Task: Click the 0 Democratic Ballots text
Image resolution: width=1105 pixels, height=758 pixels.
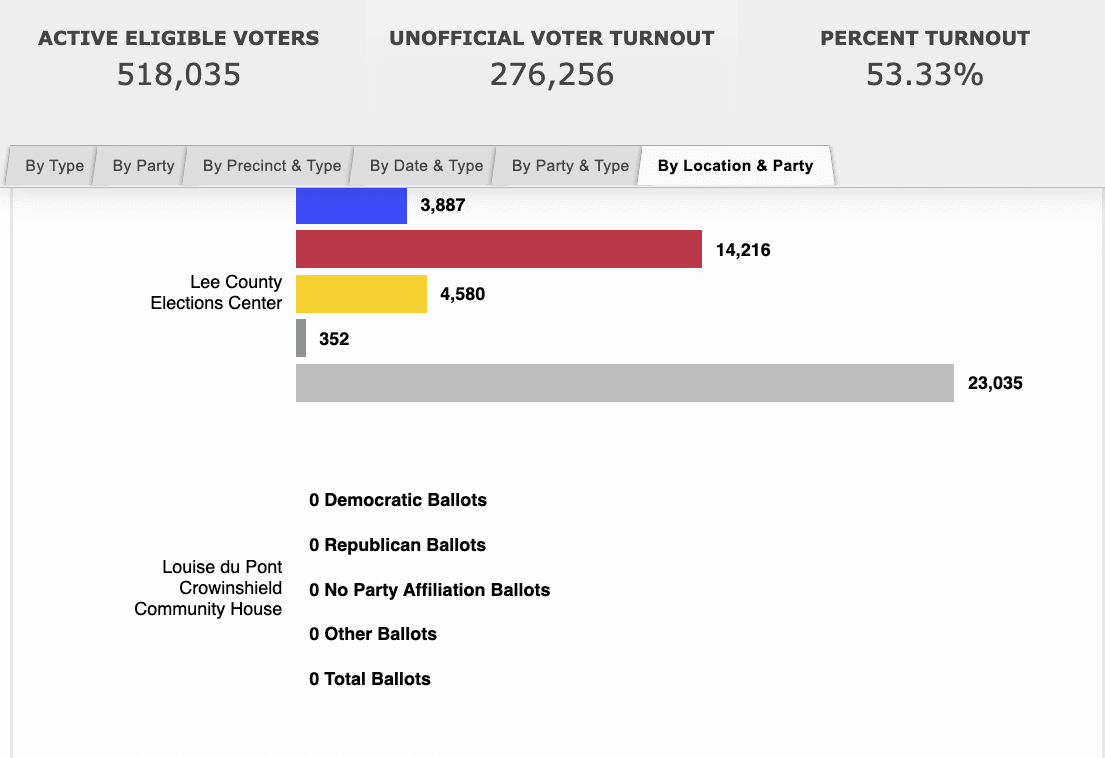Action: click(x=398, y=500)
